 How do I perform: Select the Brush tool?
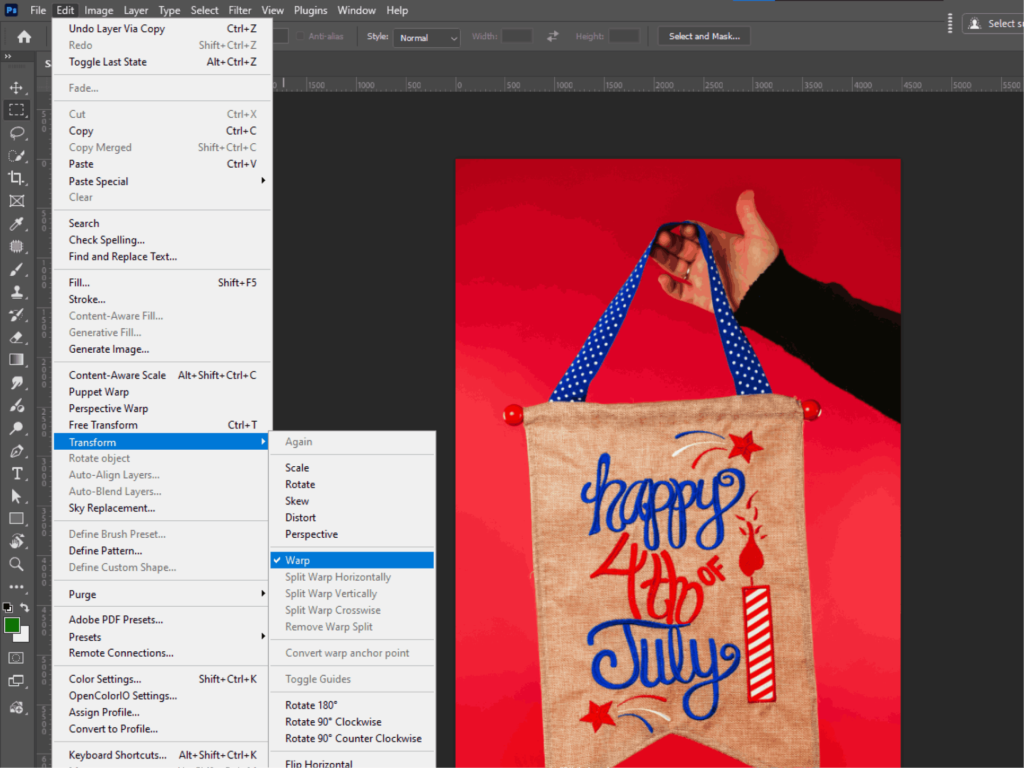pos(16,269)
